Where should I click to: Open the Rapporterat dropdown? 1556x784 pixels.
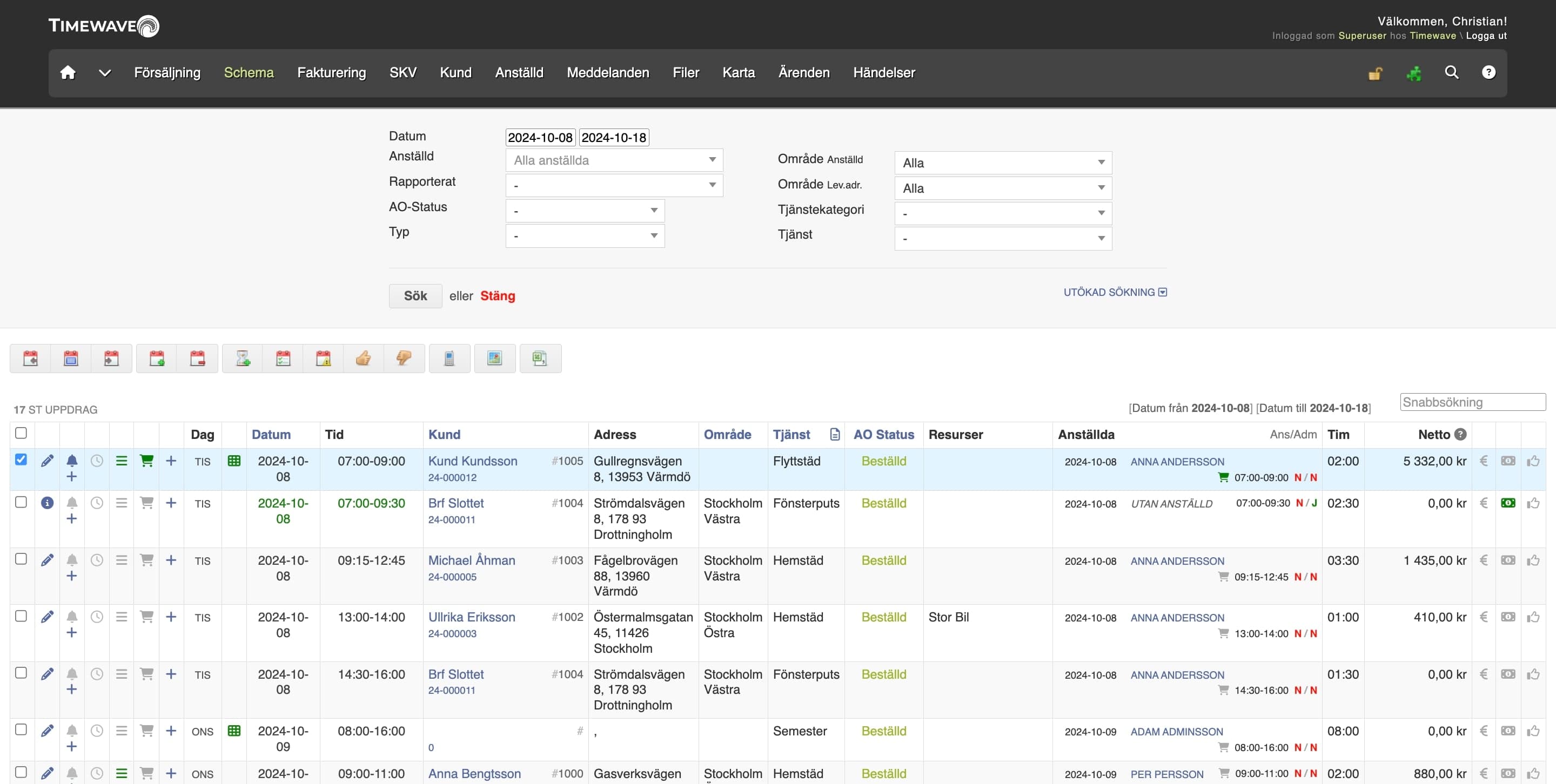(614, 185)
